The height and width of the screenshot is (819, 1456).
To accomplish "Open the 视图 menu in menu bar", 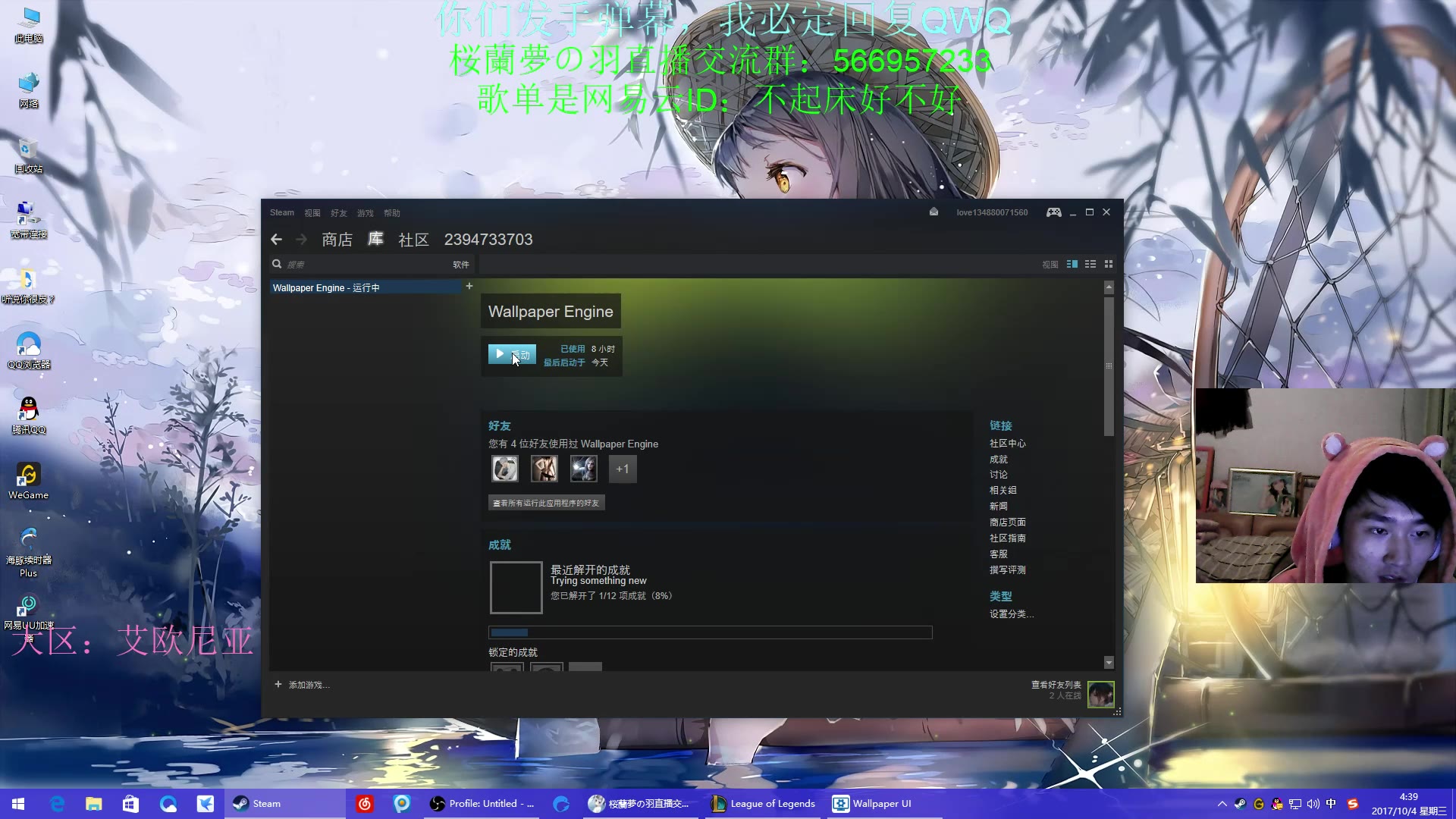I will (x=312, y=213).
